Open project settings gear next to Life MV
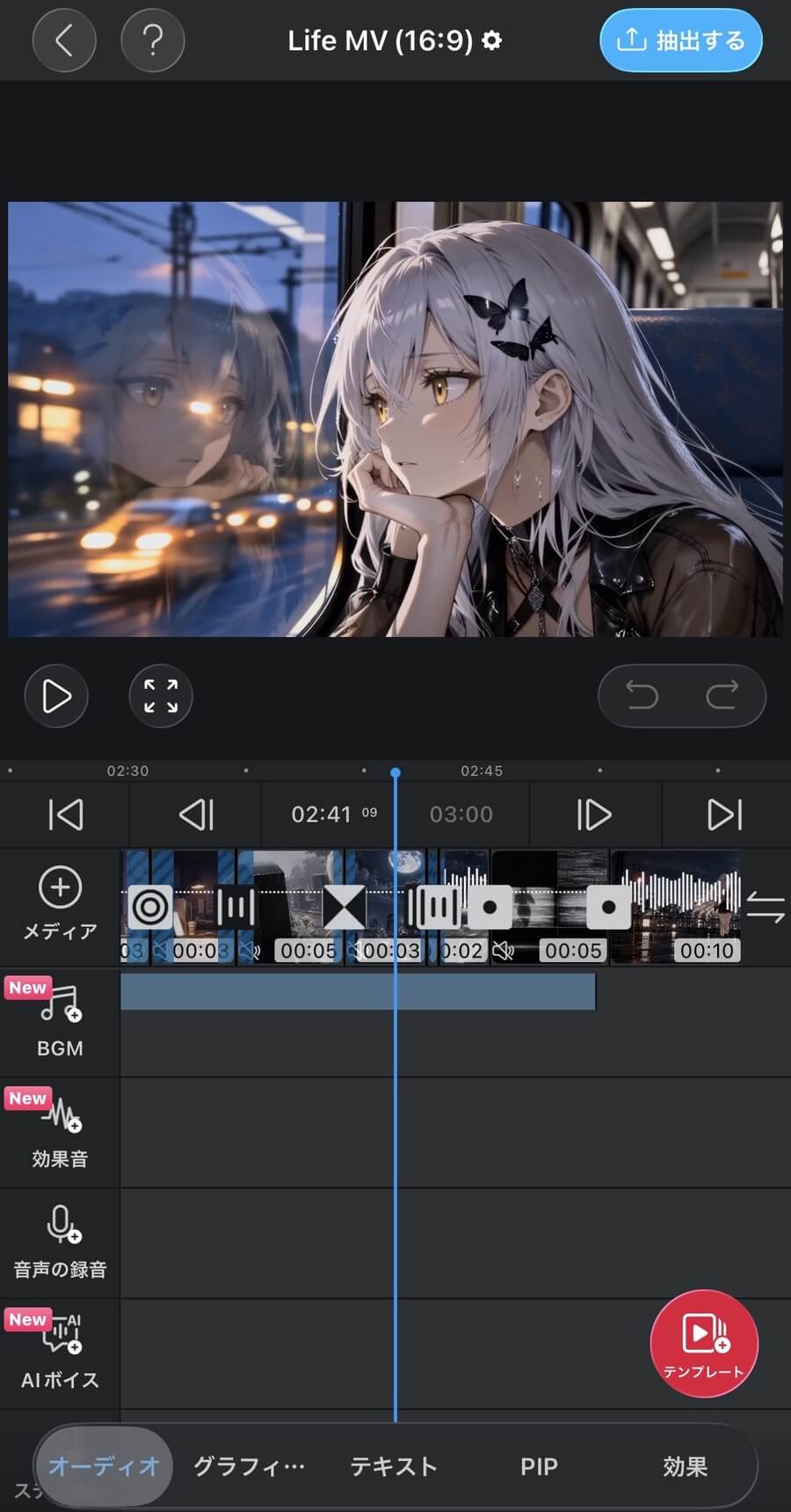Screen dimensions: 791x1512 click(x=492, y=40)
